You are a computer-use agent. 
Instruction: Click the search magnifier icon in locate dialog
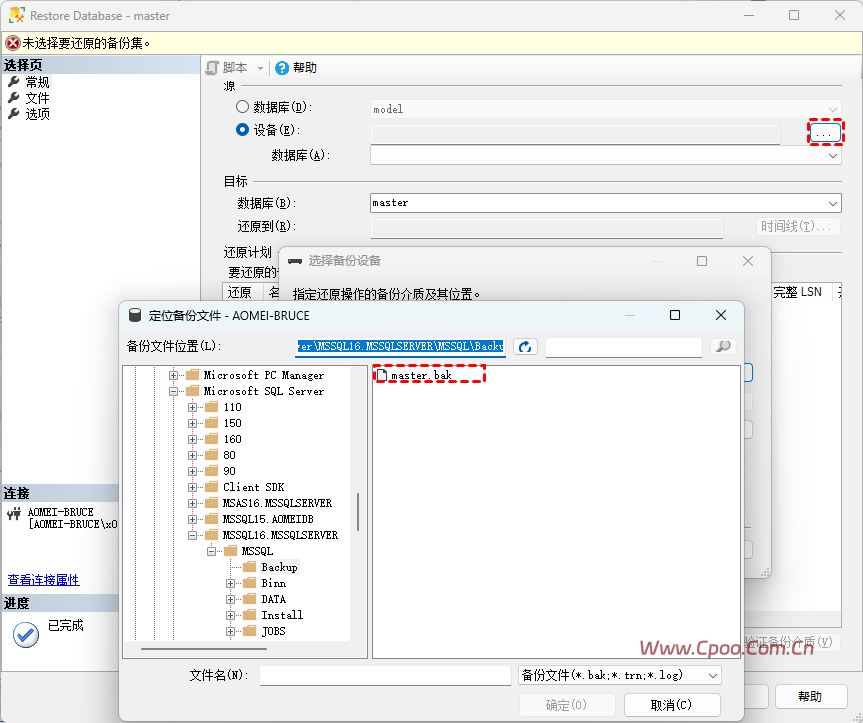point(723,346)
